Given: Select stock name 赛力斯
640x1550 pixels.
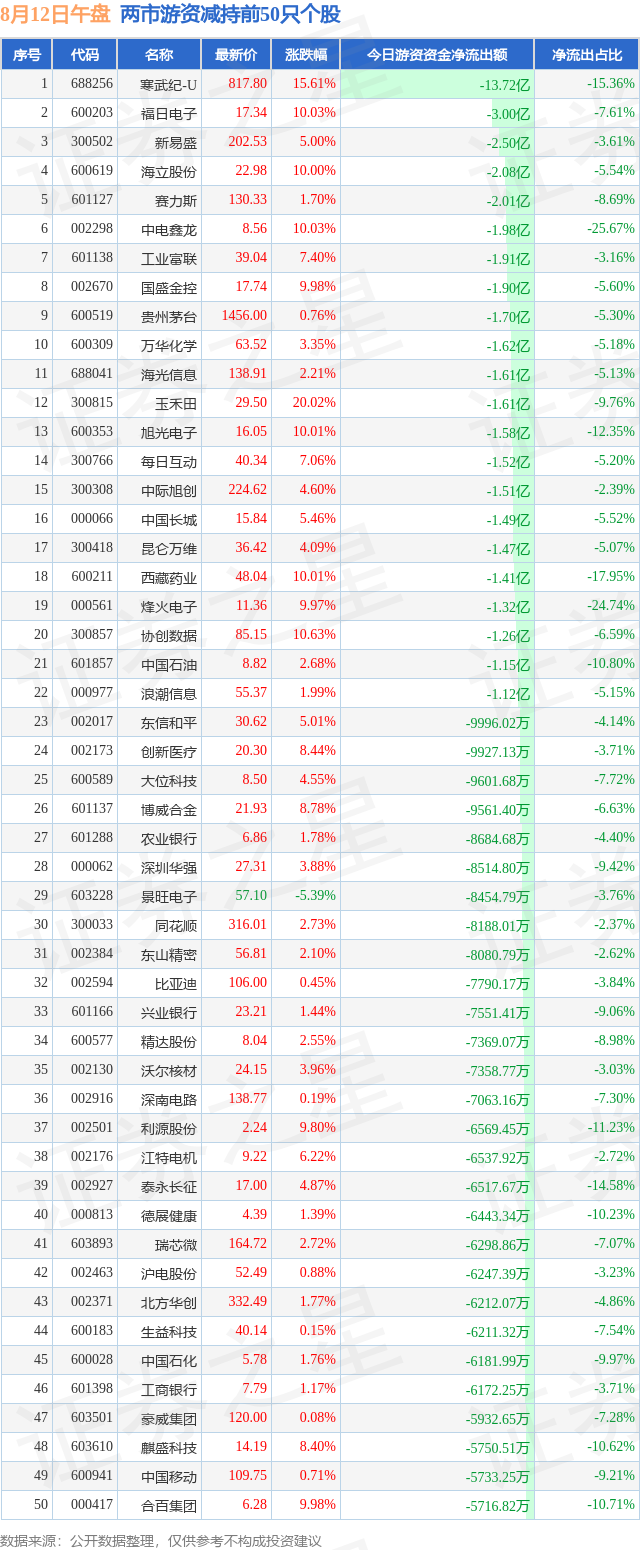Looking at the screenshot, I should [176, 201].
